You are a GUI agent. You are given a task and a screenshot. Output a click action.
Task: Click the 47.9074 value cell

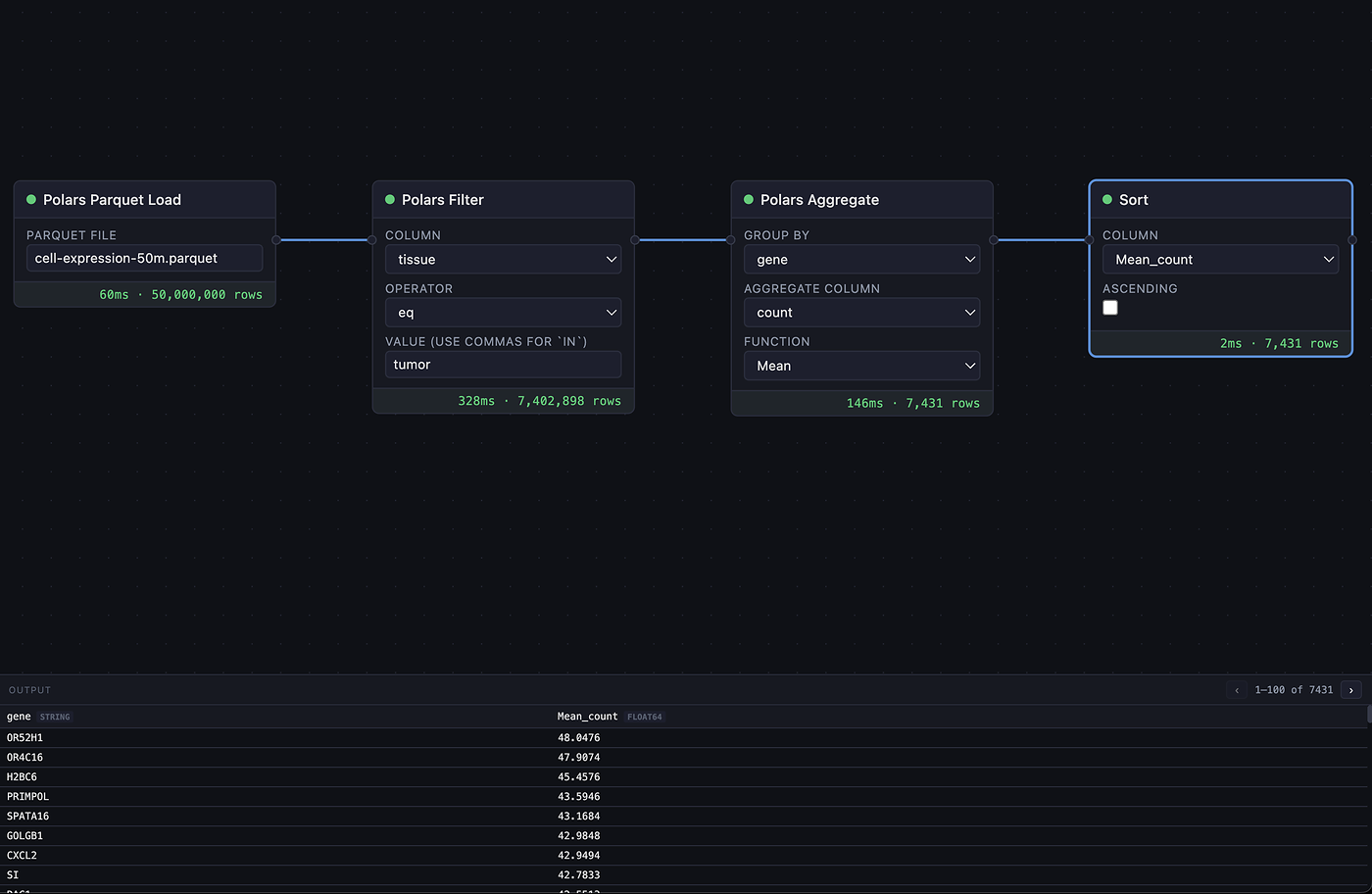579,757
